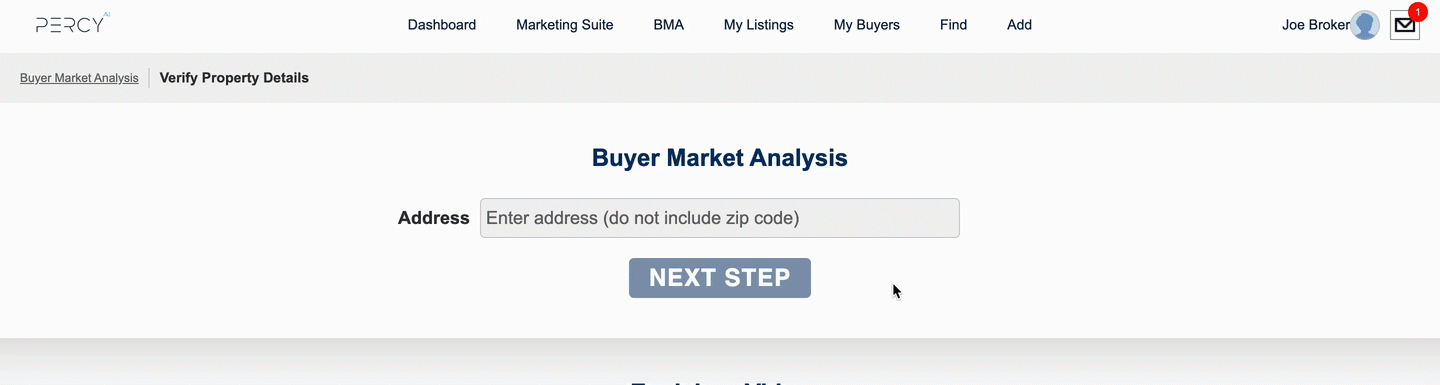The width and height of the screenshot is (1440, 385).
Task: Open the Marketing Suite menu
Action: 565,25
